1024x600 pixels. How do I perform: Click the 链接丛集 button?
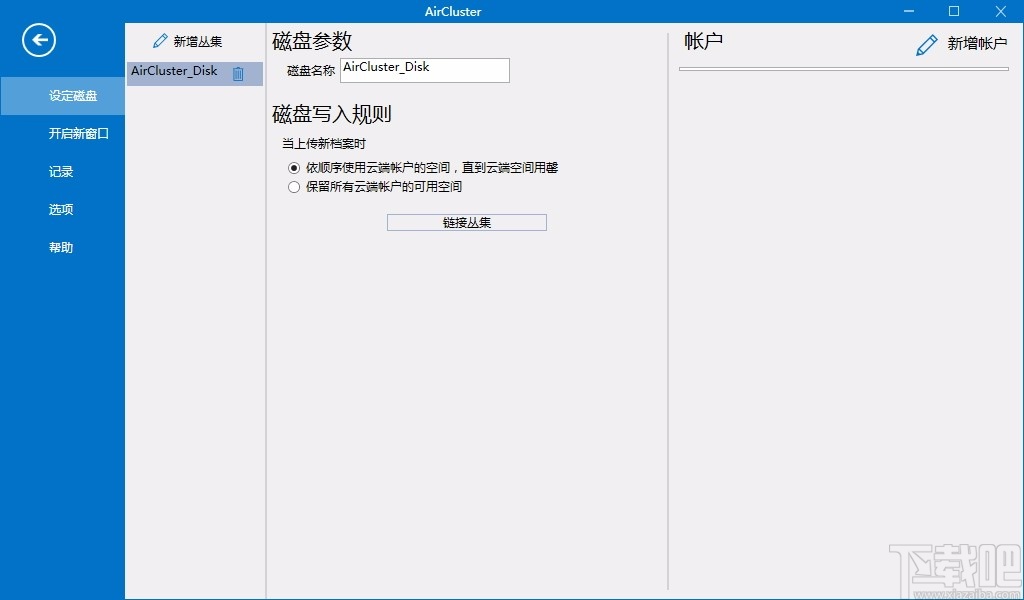tap(466, 221)
